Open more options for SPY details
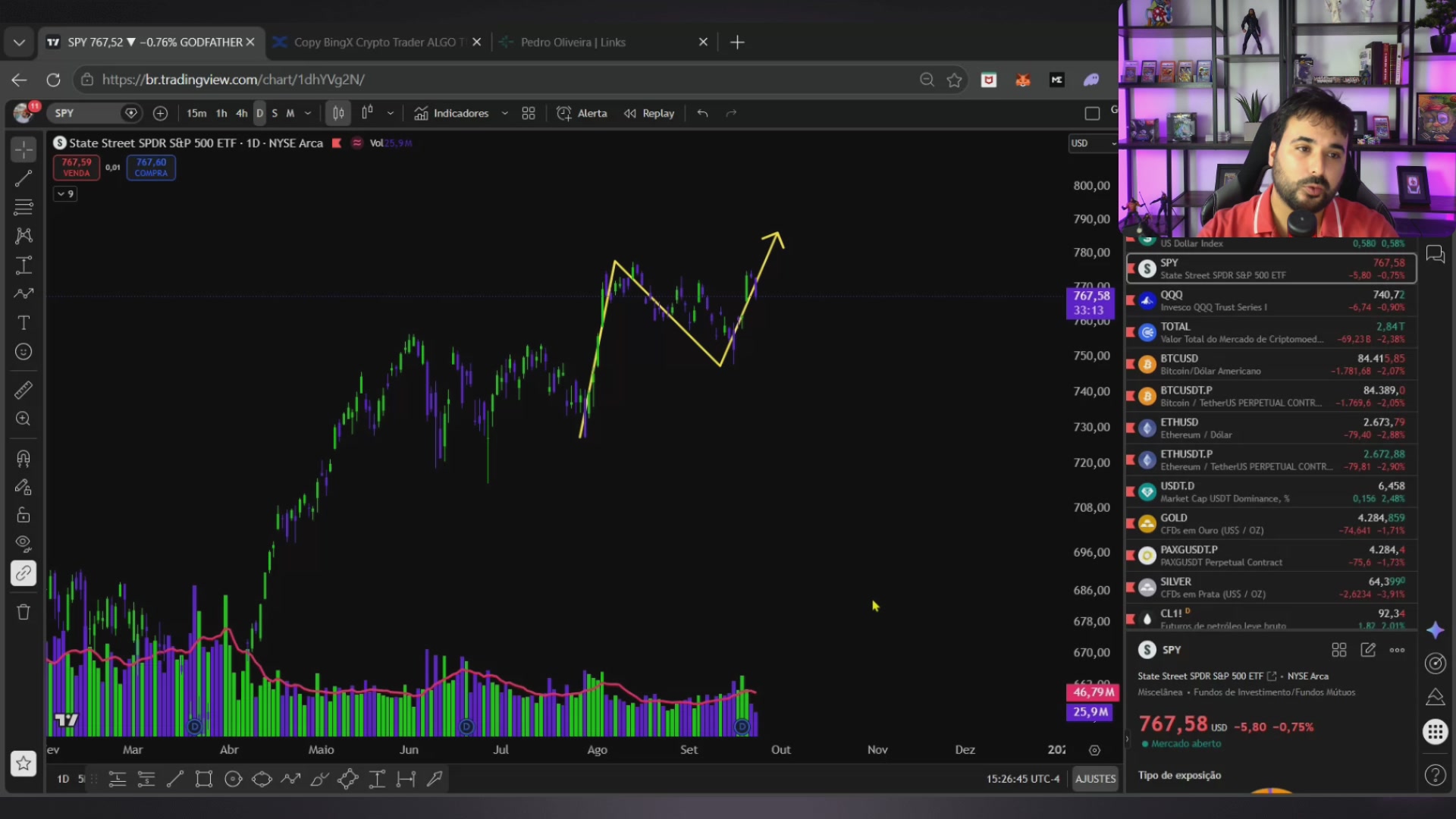The width and height of the screenshot is (1456, 819). point(1397,650)
